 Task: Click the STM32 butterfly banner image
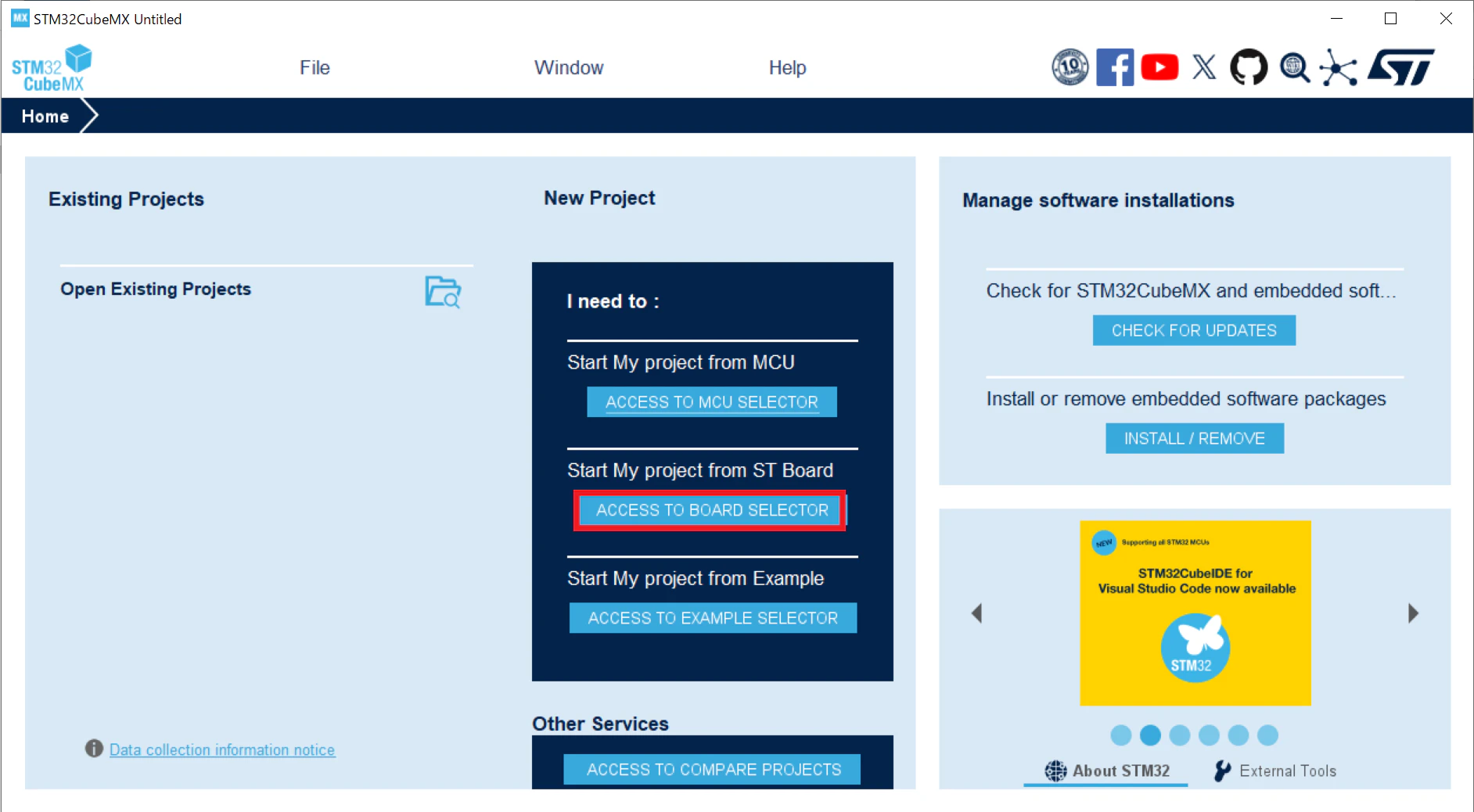tap(1195, 613)
